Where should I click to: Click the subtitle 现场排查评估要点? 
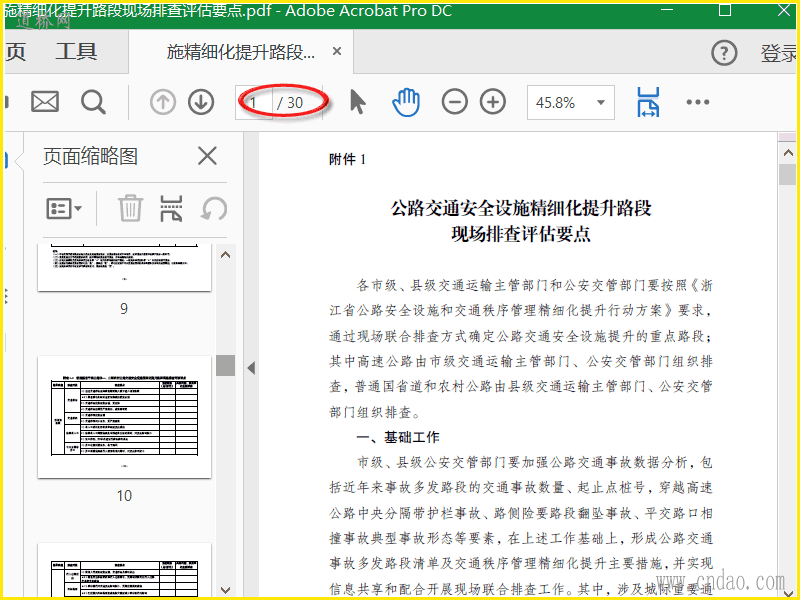point(521,234)
